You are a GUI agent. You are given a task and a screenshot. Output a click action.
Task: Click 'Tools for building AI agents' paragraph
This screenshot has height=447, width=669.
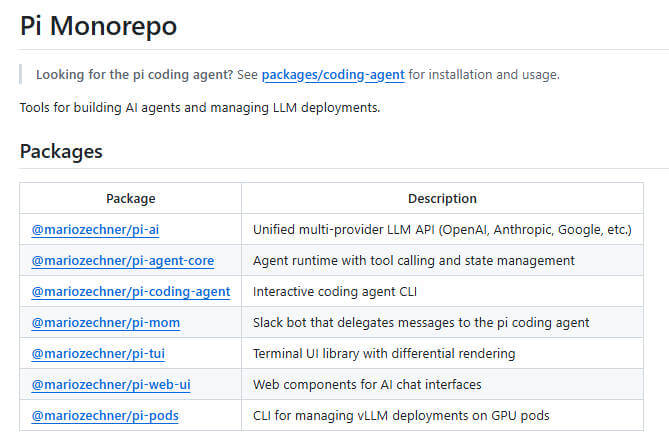200,107
